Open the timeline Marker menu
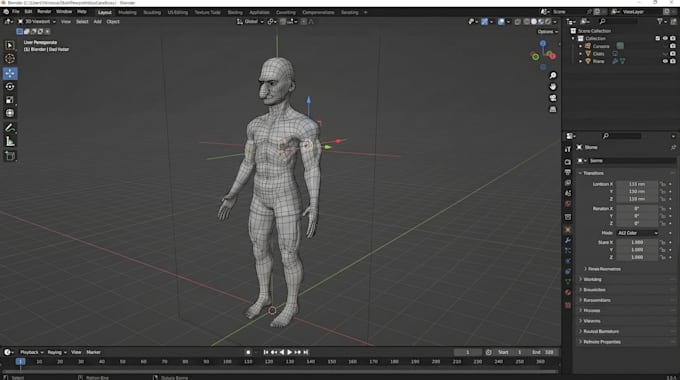This screenshot has height=380, width=680. pos(93,352)
